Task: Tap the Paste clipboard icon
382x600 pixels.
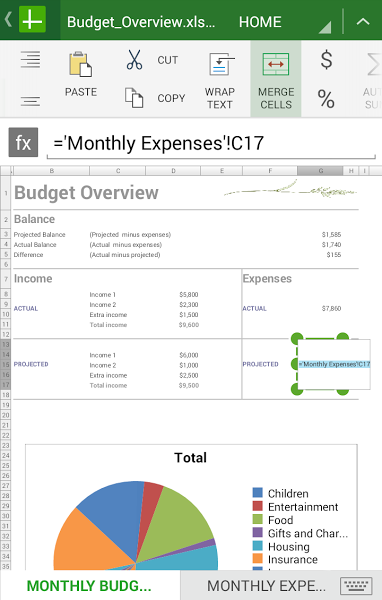Action: (x=80, y=64)
